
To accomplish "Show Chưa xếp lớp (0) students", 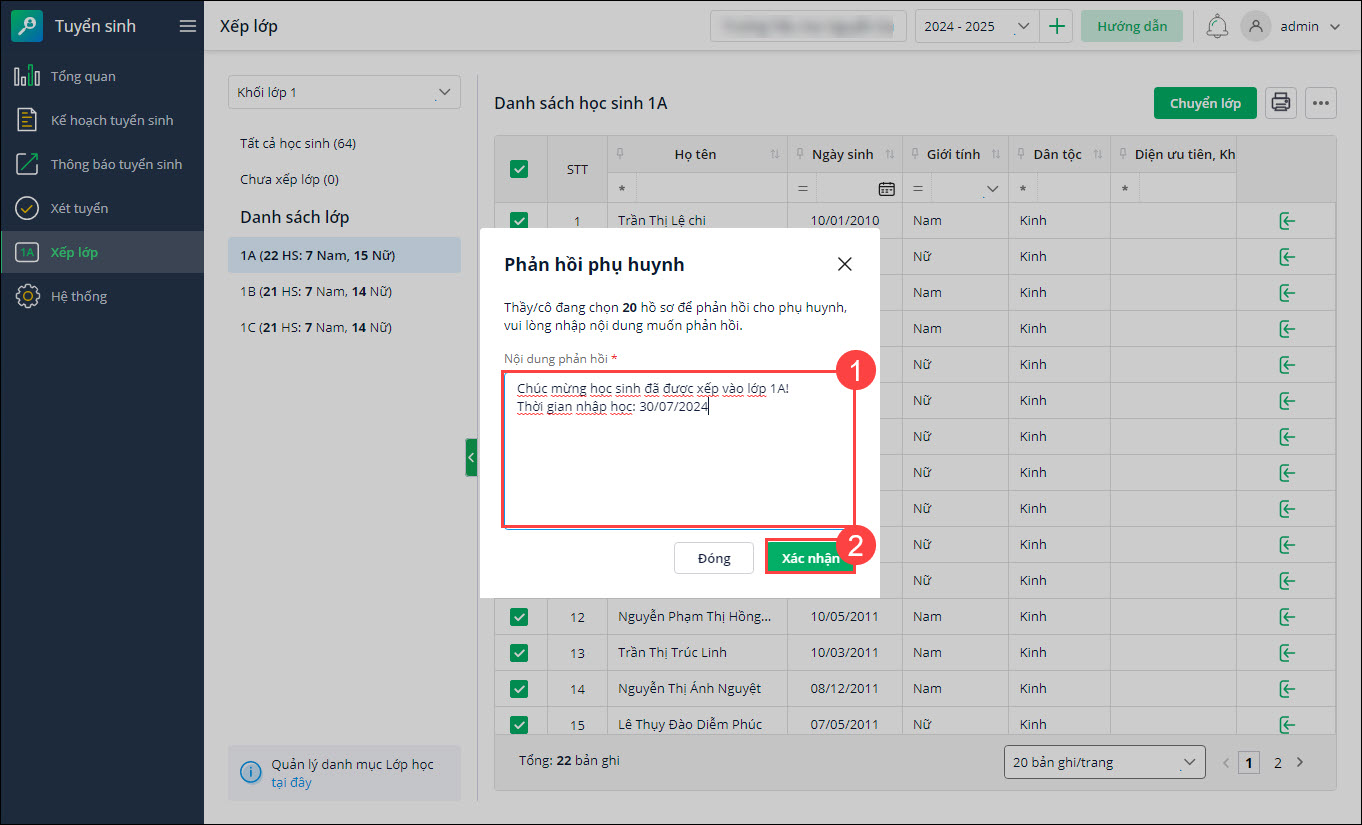I will coord(290,179).
